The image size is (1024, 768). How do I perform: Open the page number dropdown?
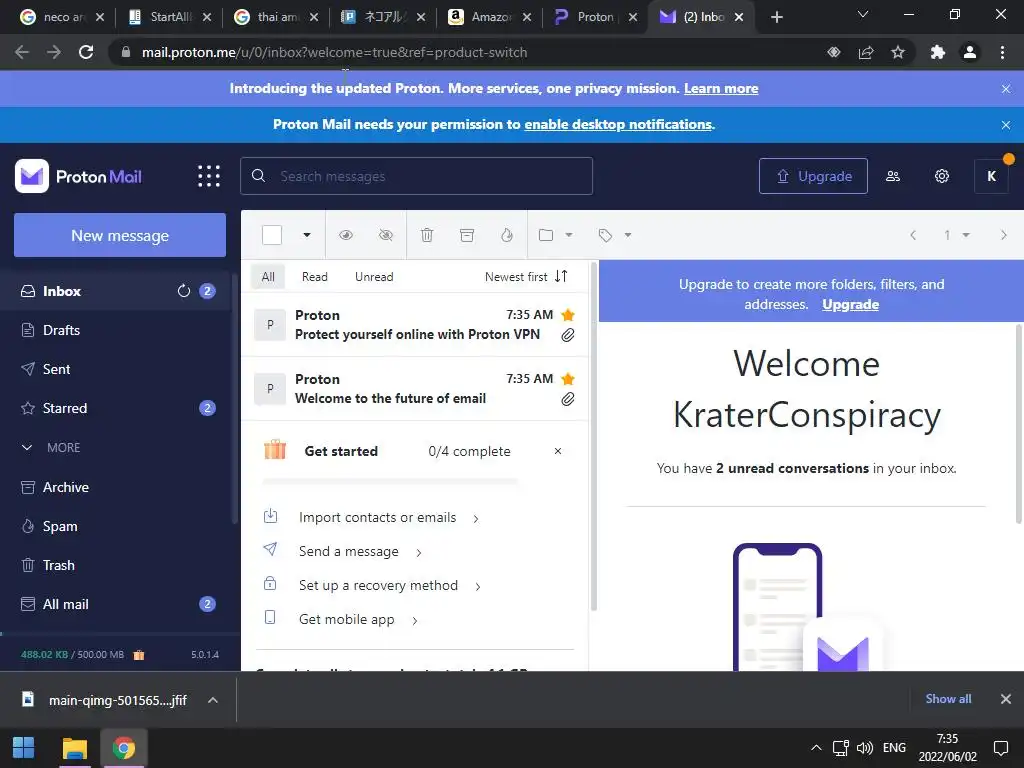(x=957, y=235)
